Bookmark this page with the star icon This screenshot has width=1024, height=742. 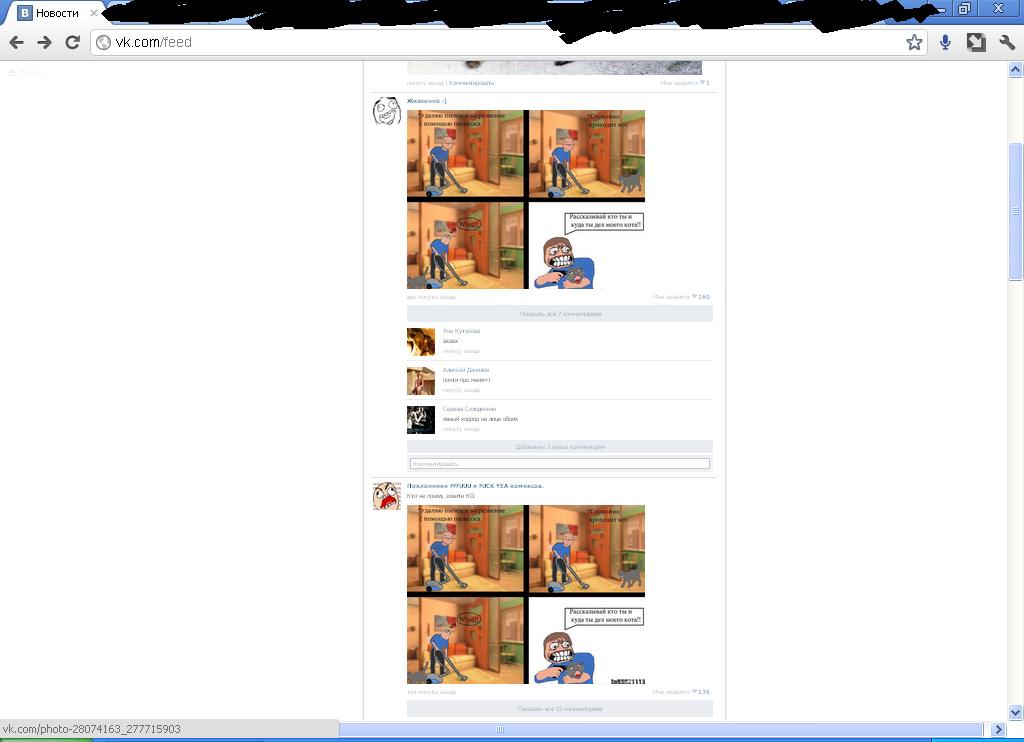click(x=914, y=42)
